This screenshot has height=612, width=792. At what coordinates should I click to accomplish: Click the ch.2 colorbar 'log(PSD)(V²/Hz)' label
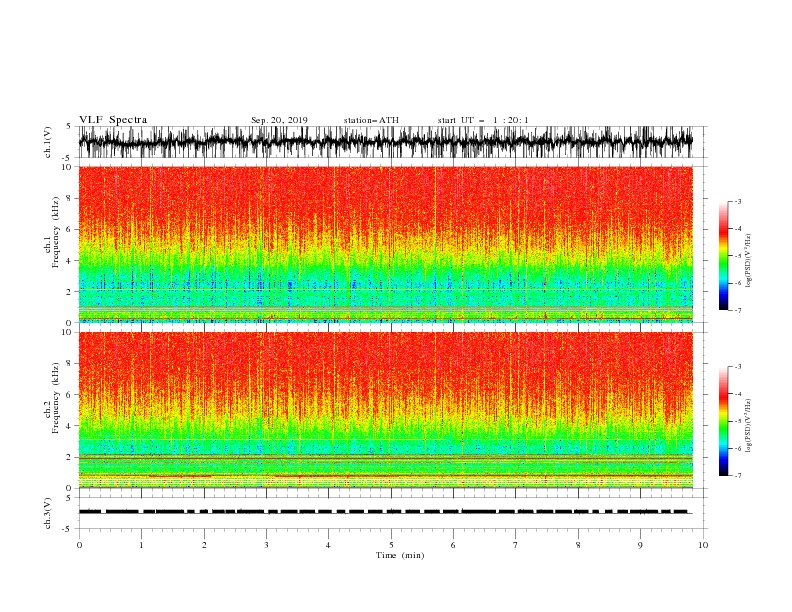pyautogui.click(x=749, y=426)
